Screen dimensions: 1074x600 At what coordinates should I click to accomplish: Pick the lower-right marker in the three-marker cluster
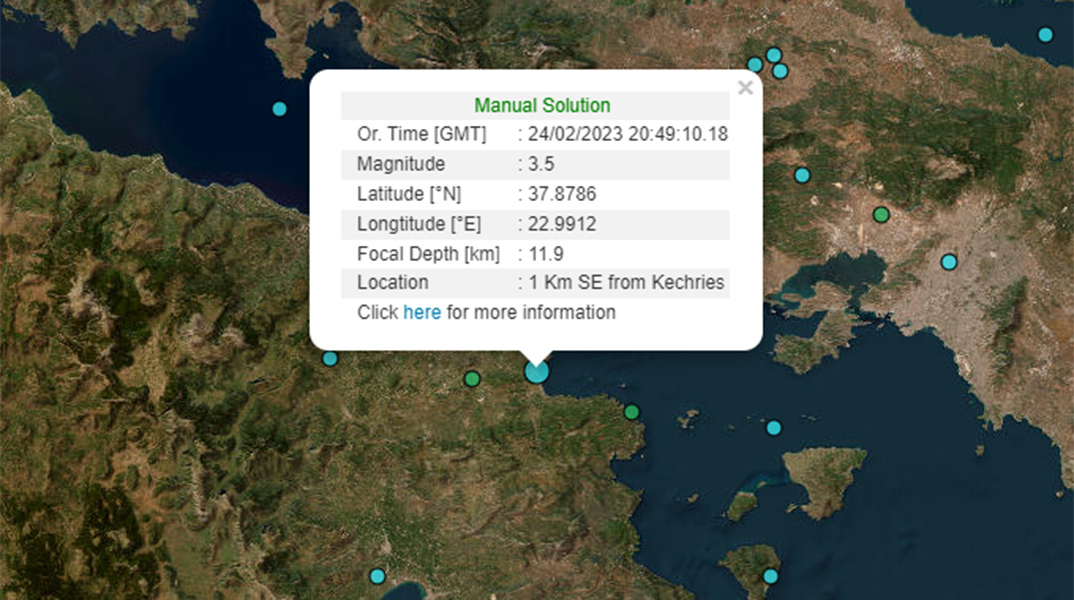(x=780, y=71)
